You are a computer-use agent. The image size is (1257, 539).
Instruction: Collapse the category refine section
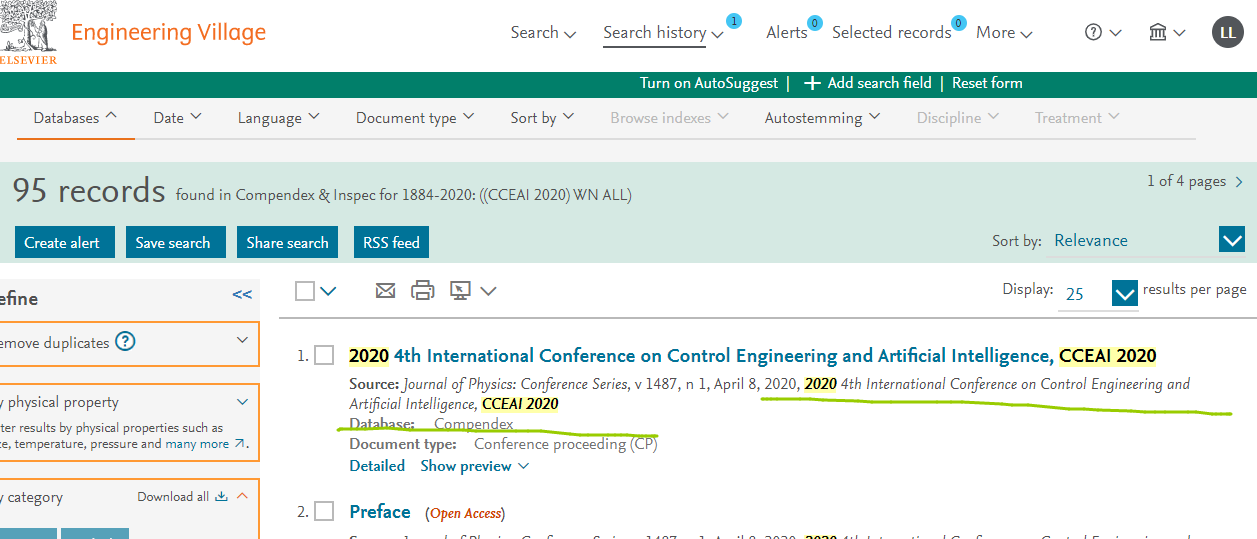(x=242, y=496)
